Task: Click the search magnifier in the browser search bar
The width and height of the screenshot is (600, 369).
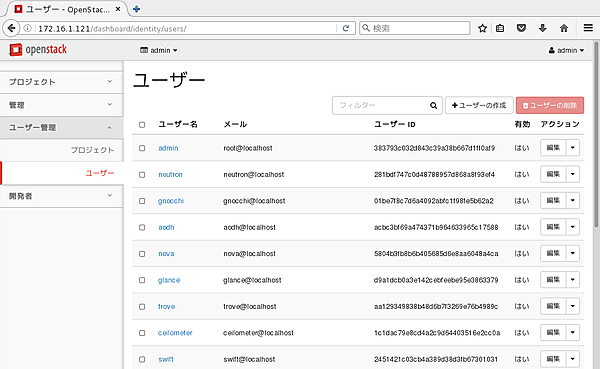Action: (366, 28)
